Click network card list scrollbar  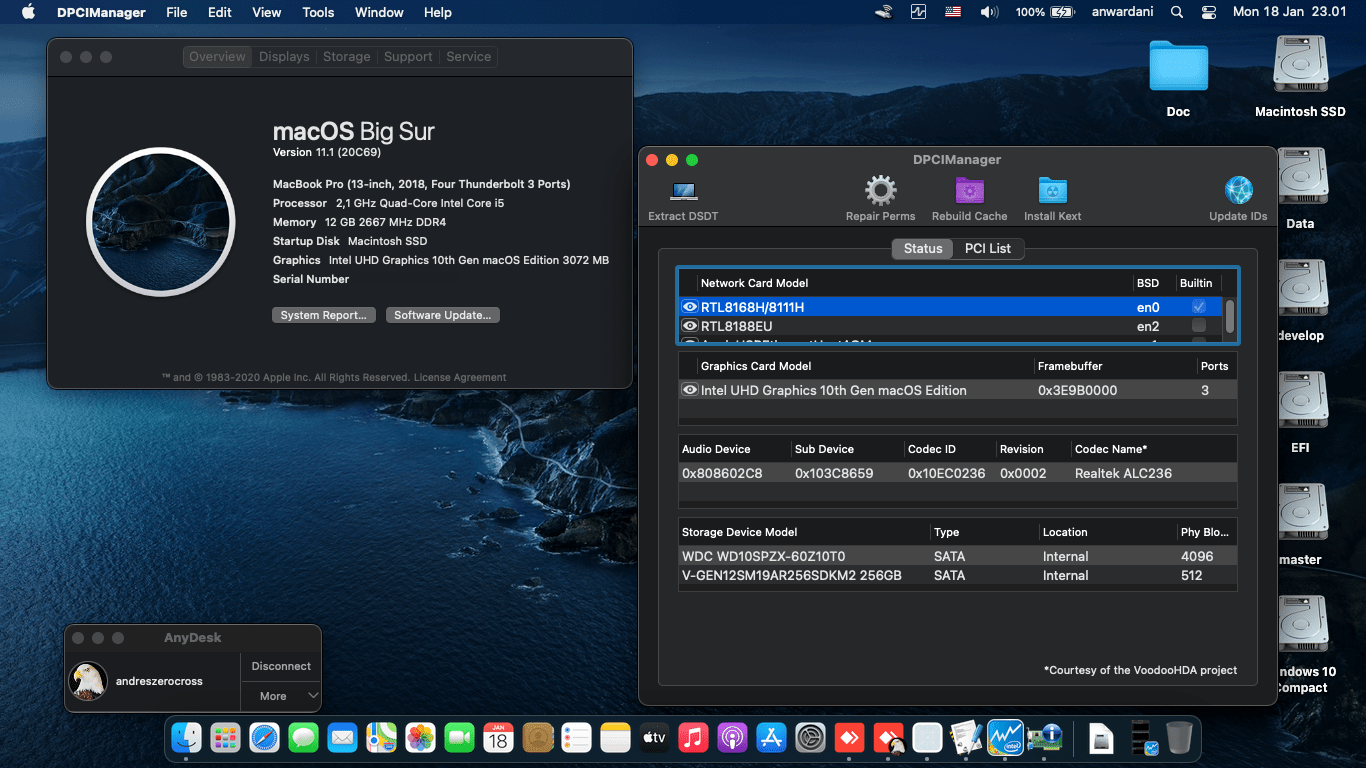(1229, 316)
